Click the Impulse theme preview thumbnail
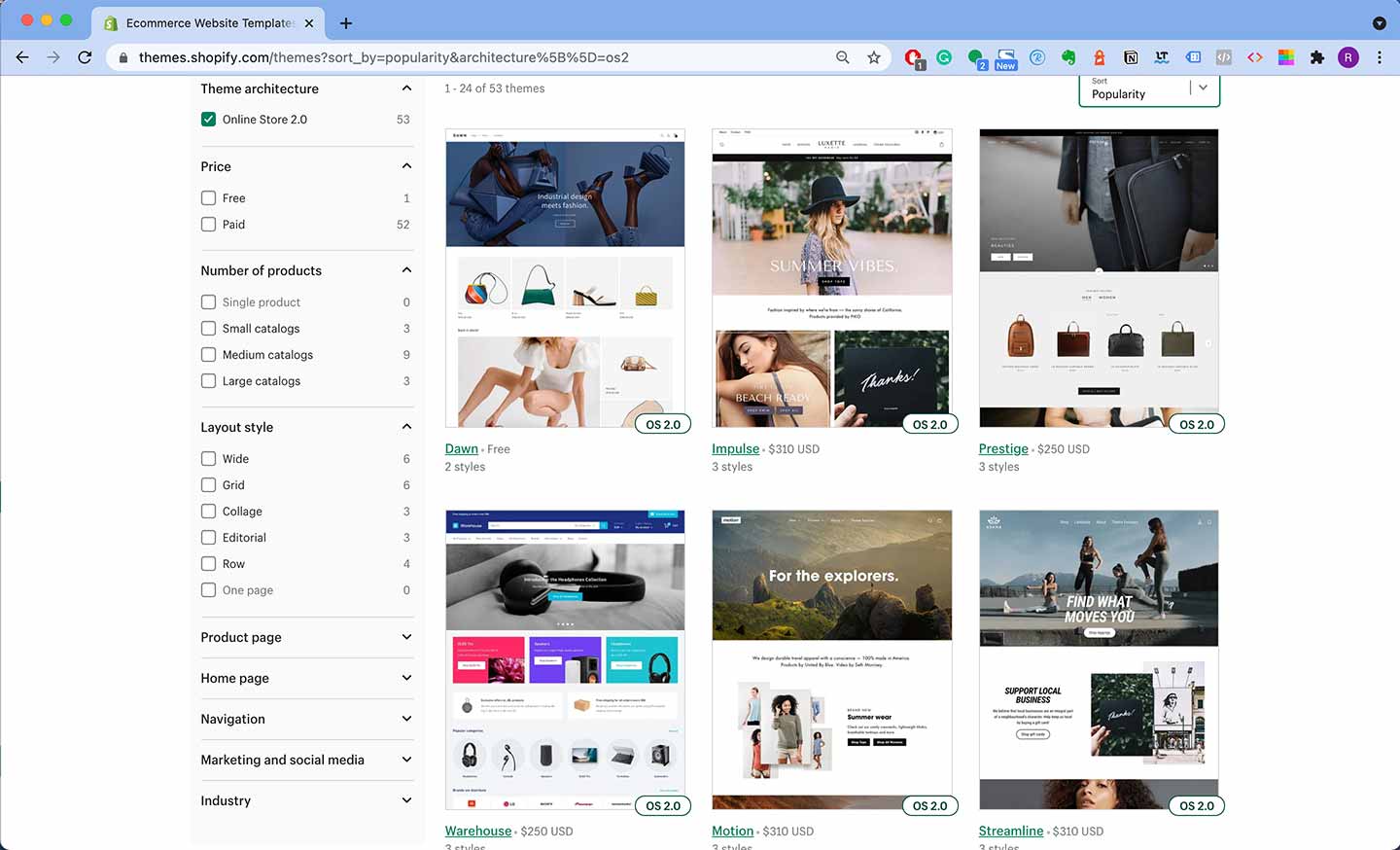1400x850 pixels. click(832, 278)
